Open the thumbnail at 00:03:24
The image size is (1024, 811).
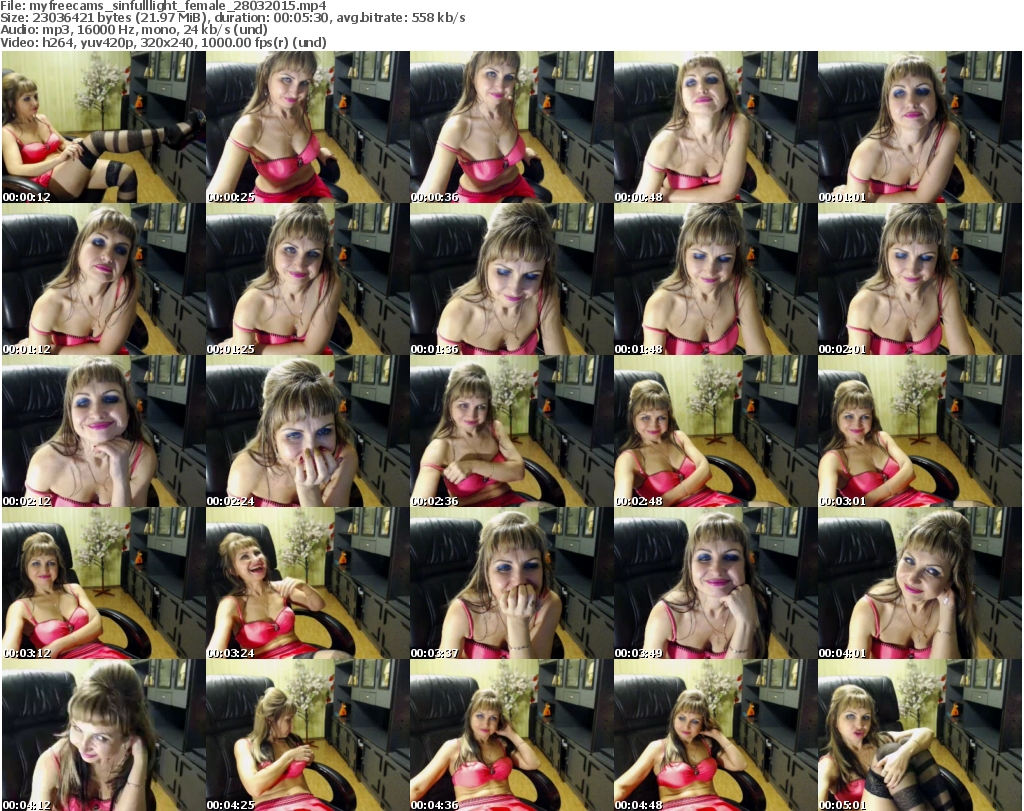[308, 584]
